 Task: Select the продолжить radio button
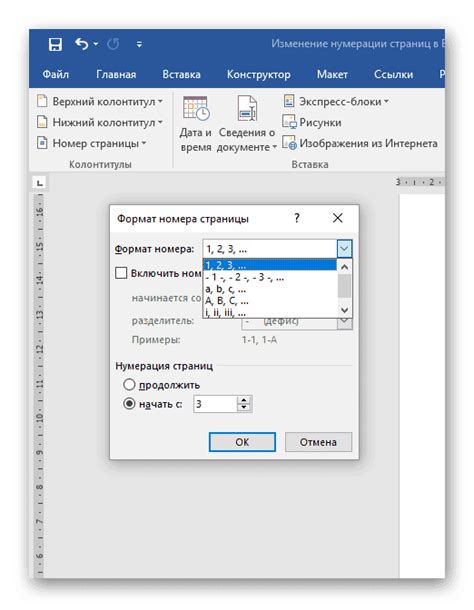pos(129,385)
